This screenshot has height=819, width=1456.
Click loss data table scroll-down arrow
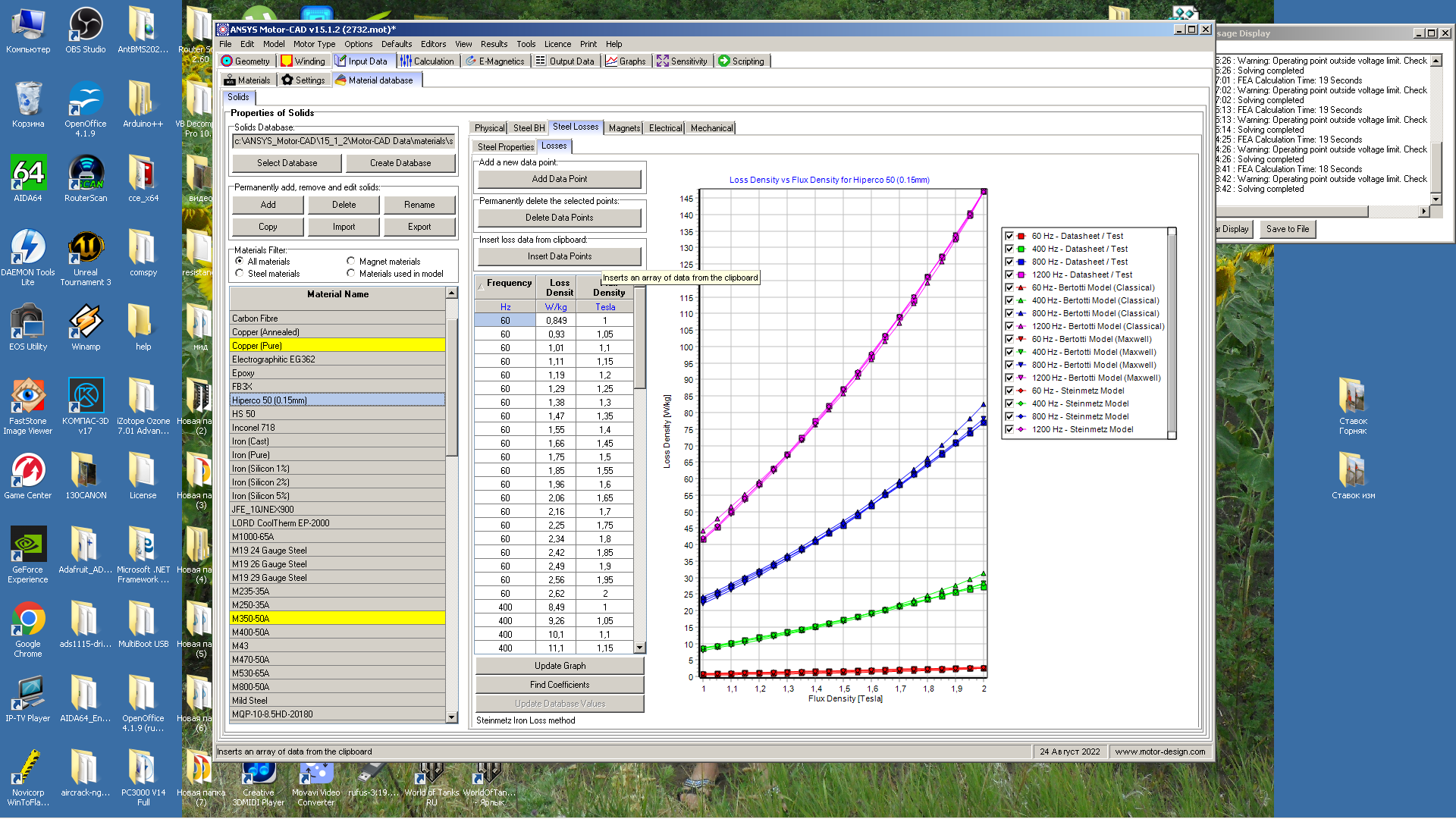pyautogui.click(x=640, y=648)
